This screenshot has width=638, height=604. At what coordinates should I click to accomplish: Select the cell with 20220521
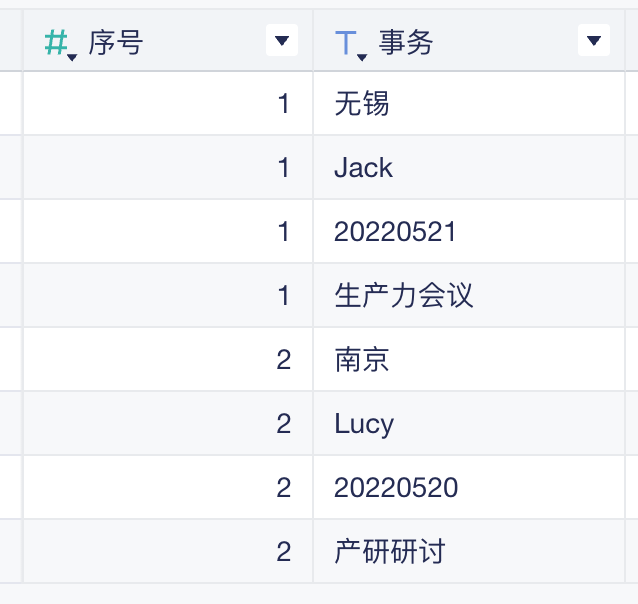[474, 231]
